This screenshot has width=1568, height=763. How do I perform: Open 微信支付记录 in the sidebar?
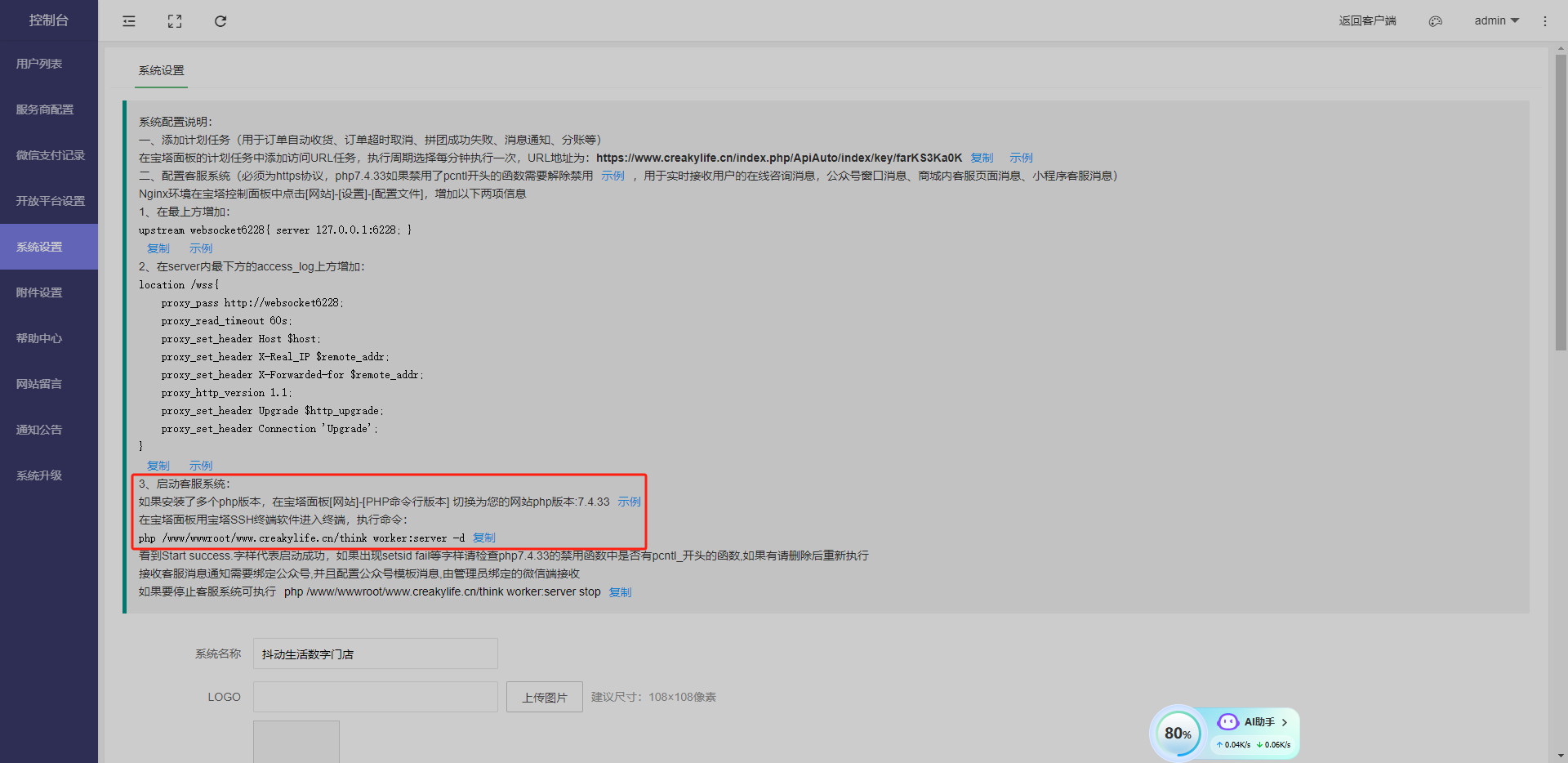[x=49, y=155]
